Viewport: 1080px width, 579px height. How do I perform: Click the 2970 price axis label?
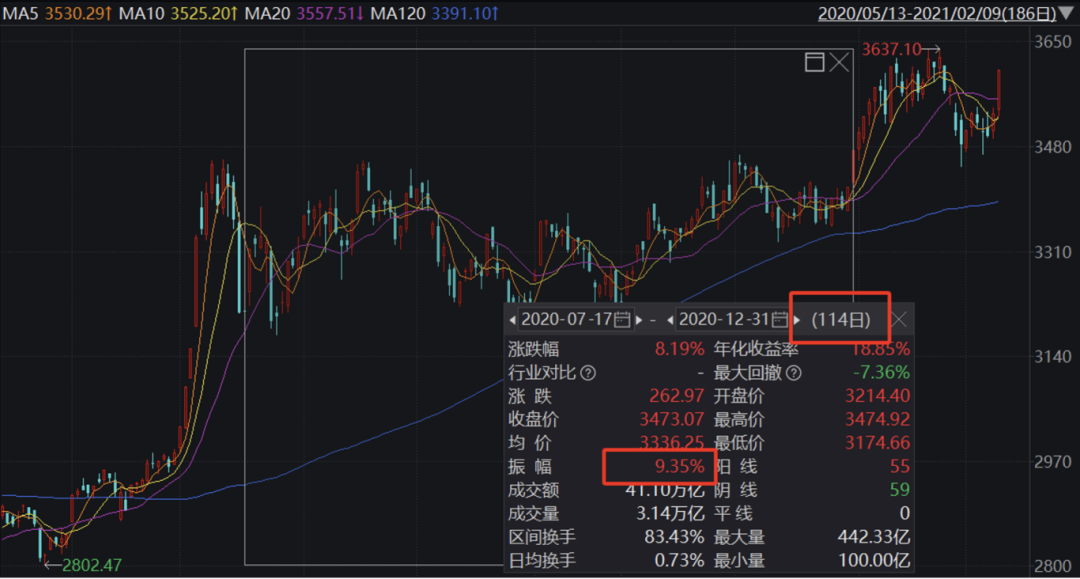1053,461
